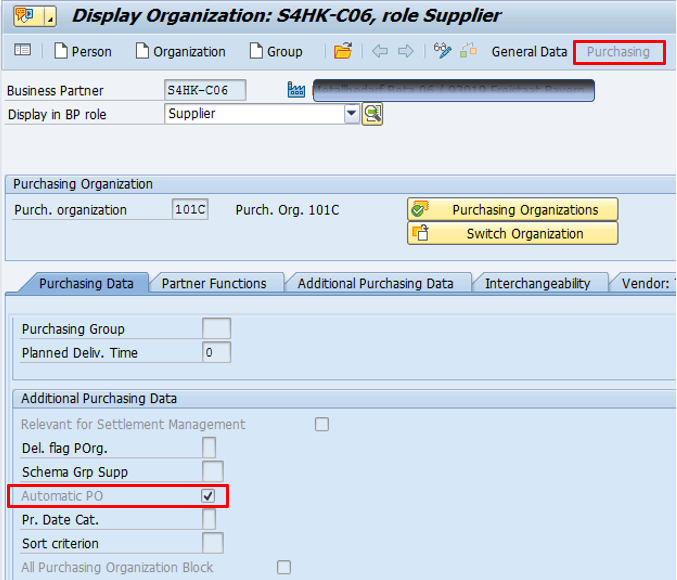Switch to Additional Purchasing Data tab
This screenshot has height=580, width=677.
[375, 283]
